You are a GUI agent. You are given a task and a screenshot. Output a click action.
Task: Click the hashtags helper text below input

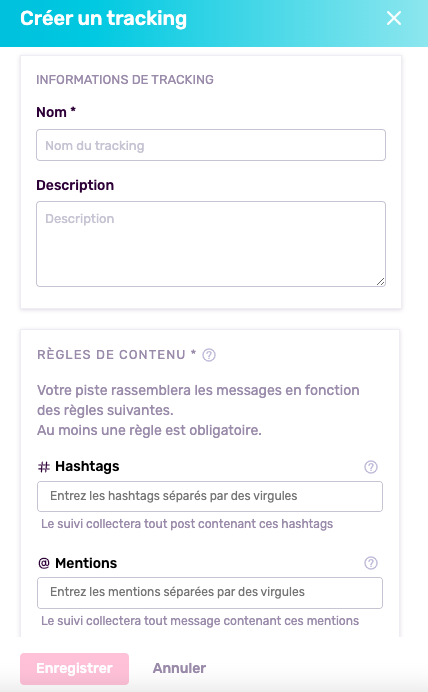[x=187, y=524]
